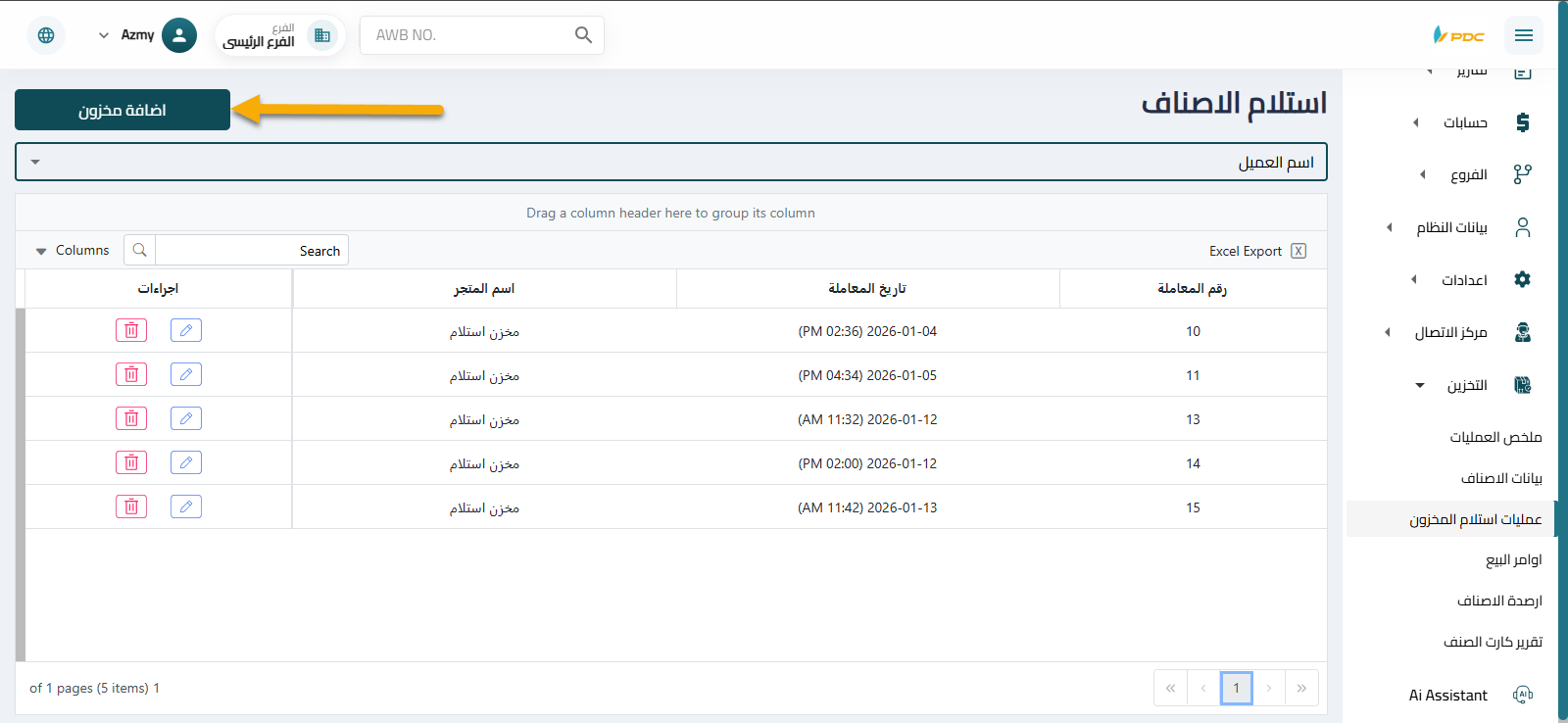Go to the next page
The height and width of the screenshot is (723, 1568).
1269,688
